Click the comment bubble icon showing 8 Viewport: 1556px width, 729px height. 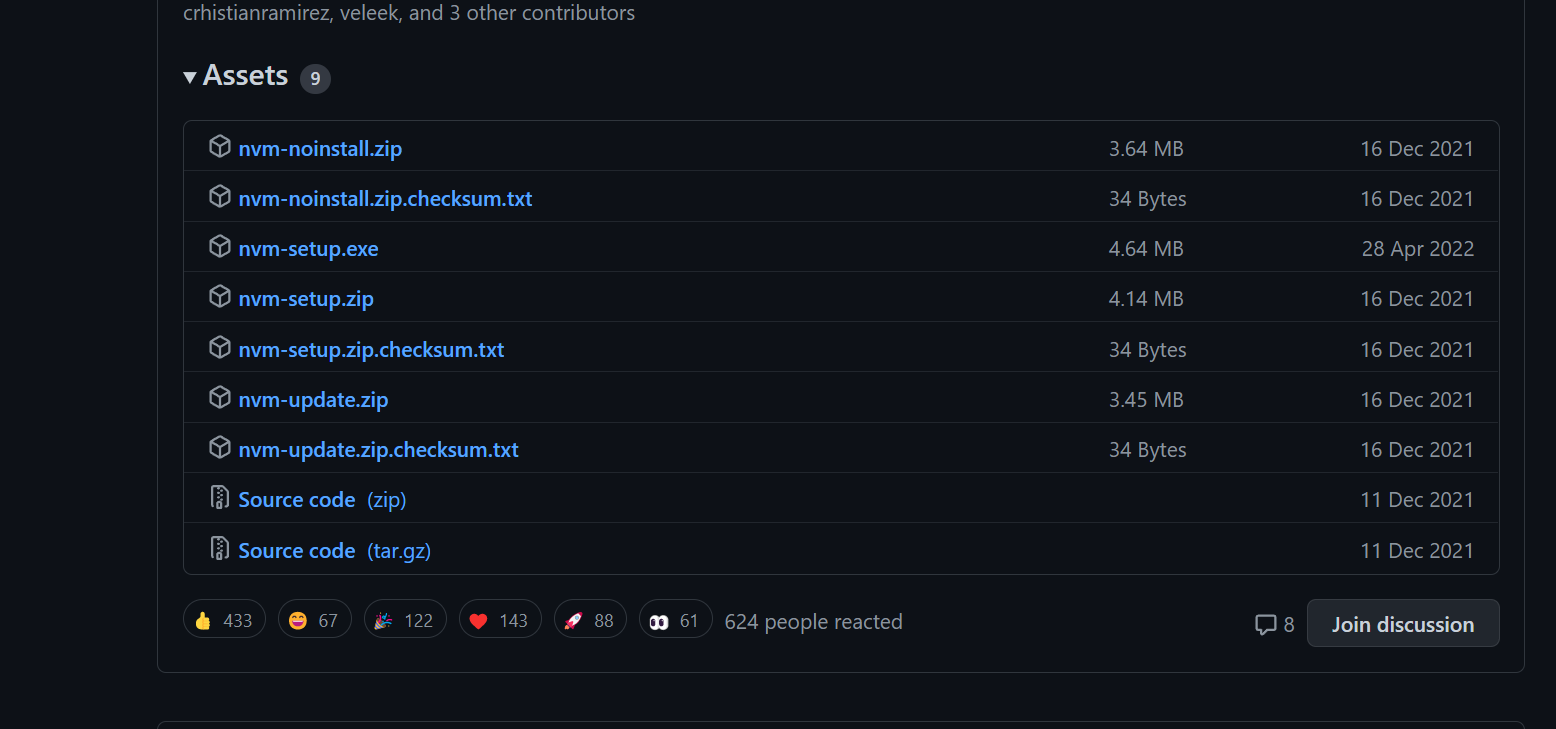tap(1265, 625)
